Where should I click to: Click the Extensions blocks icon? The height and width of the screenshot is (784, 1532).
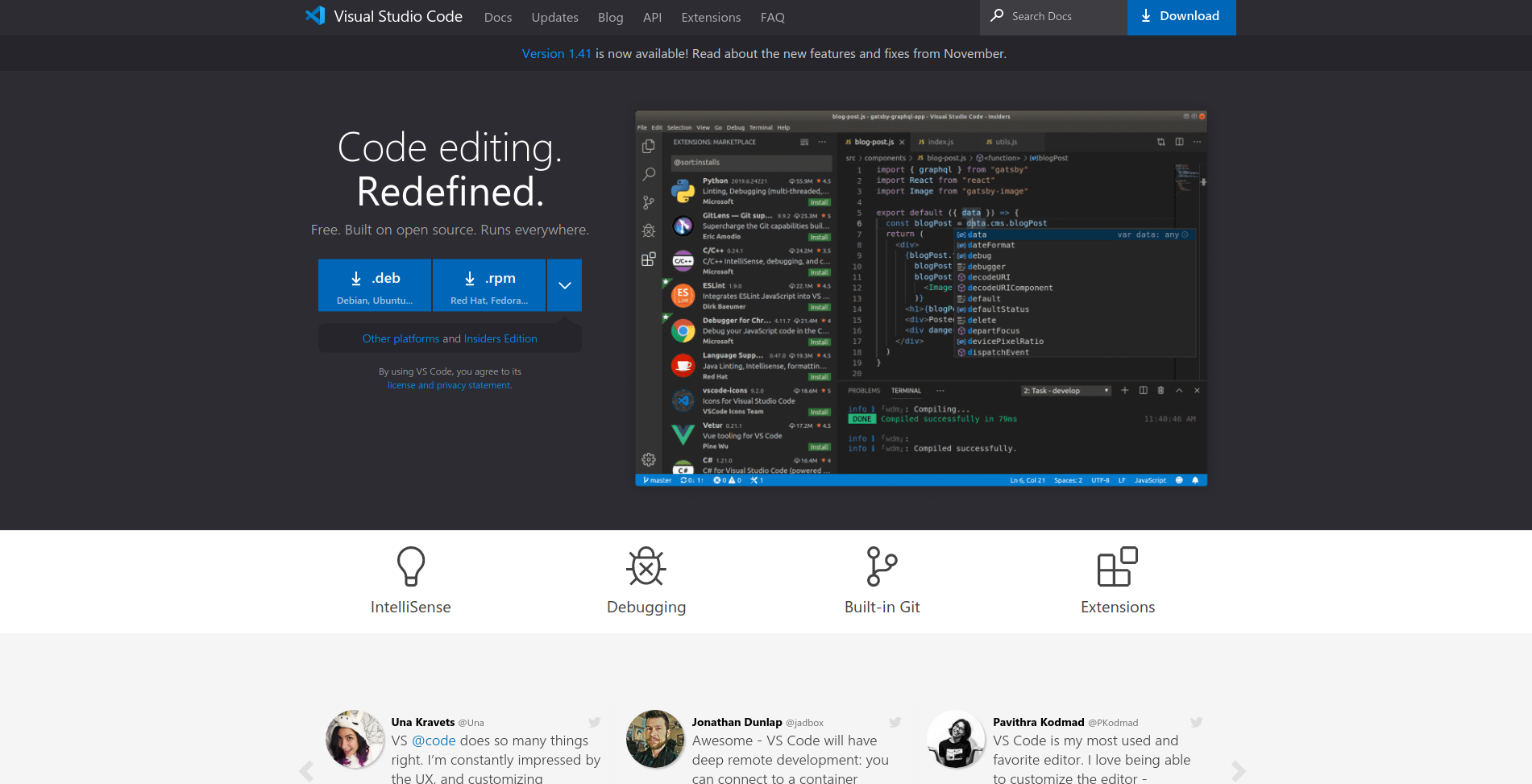pos(1118,566)
